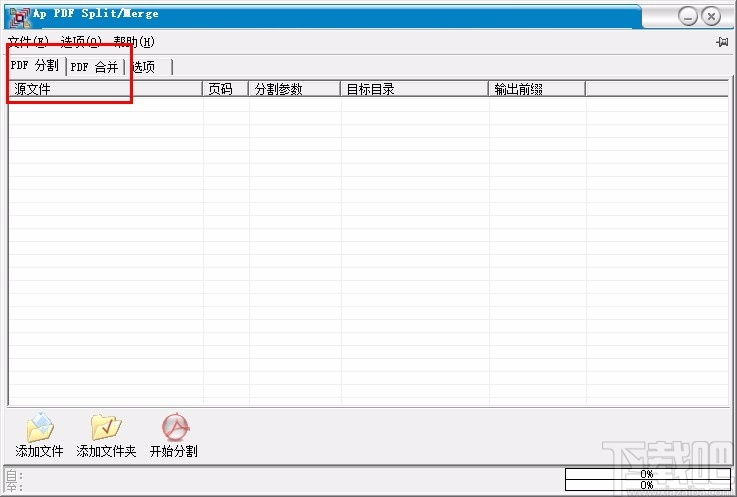
Task: Click the 输出前缀 column header
Action: [x=537, y=88]
